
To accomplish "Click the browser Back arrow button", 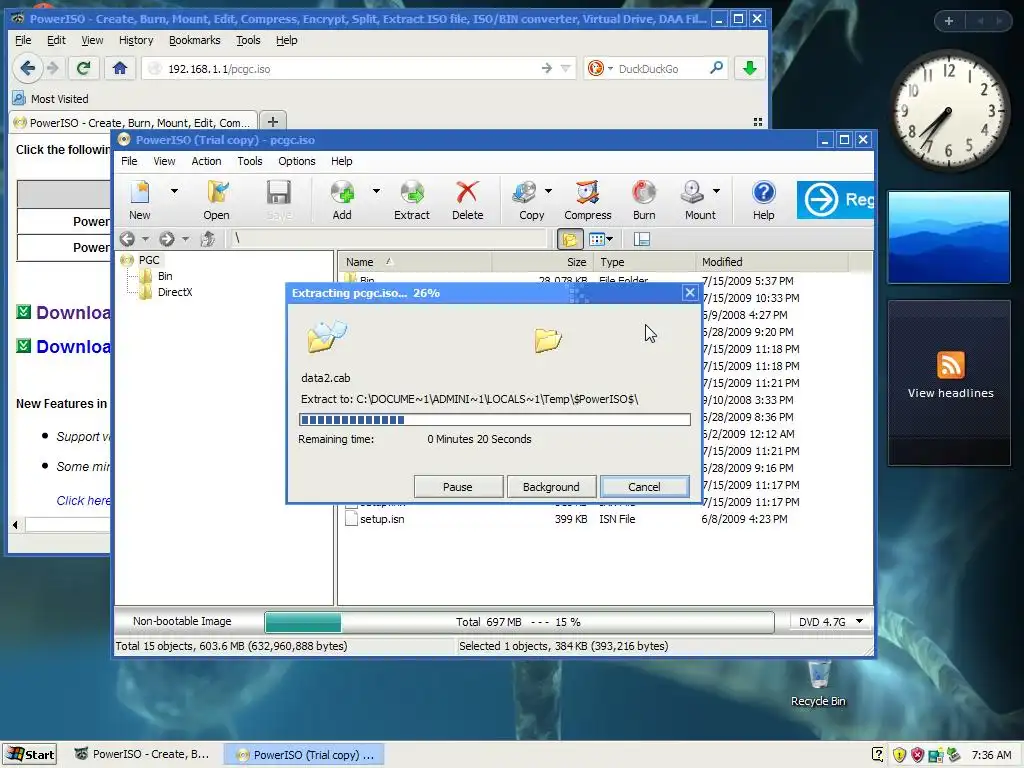I will click(27, 68).
